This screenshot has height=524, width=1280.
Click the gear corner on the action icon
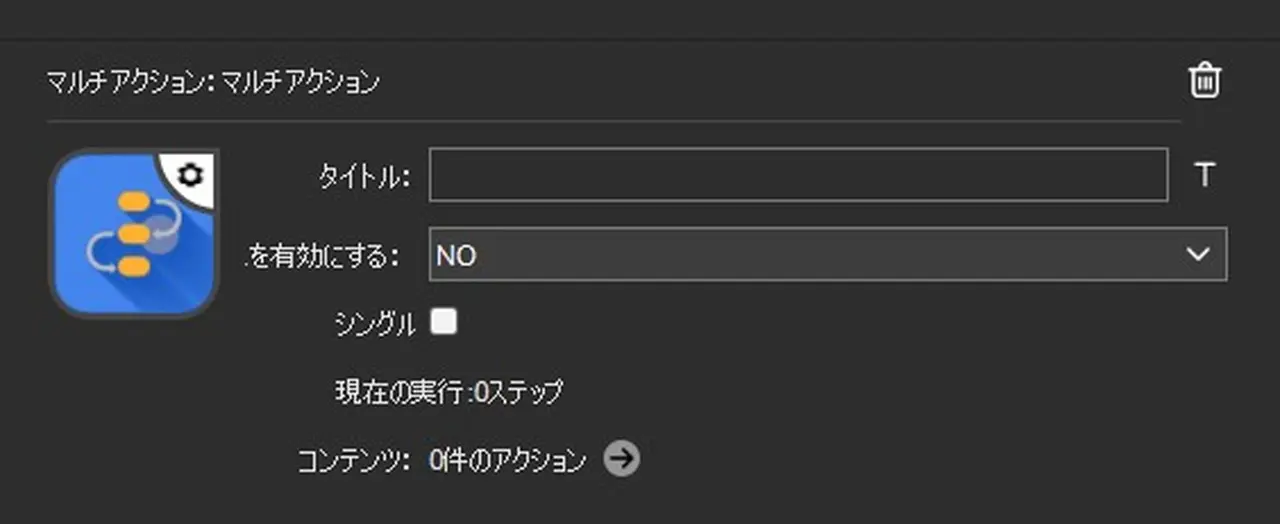[191, 174]
